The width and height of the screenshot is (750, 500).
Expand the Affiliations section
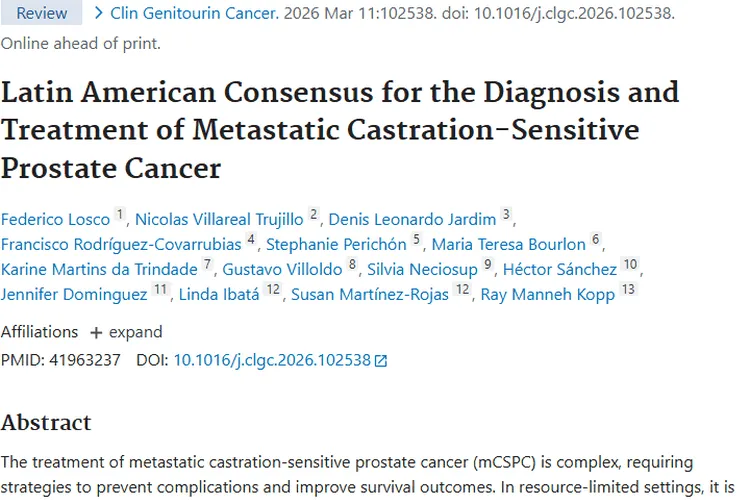[x=125, y=332]
